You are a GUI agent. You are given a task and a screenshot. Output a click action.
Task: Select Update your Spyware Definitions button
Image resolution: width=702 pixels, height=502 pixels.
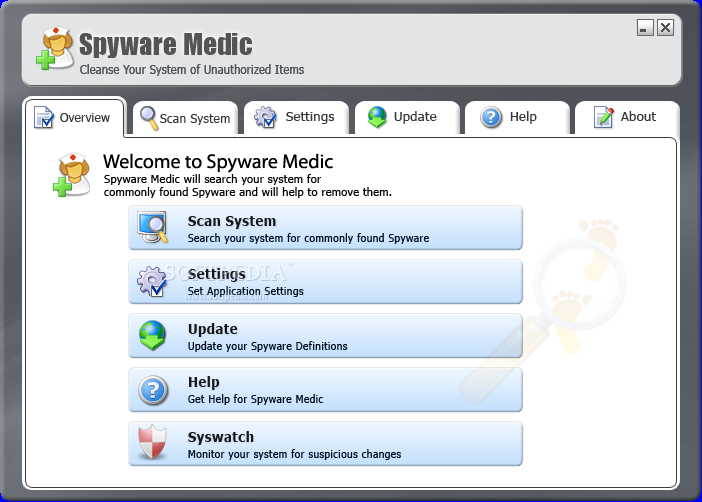coord(325,336)
